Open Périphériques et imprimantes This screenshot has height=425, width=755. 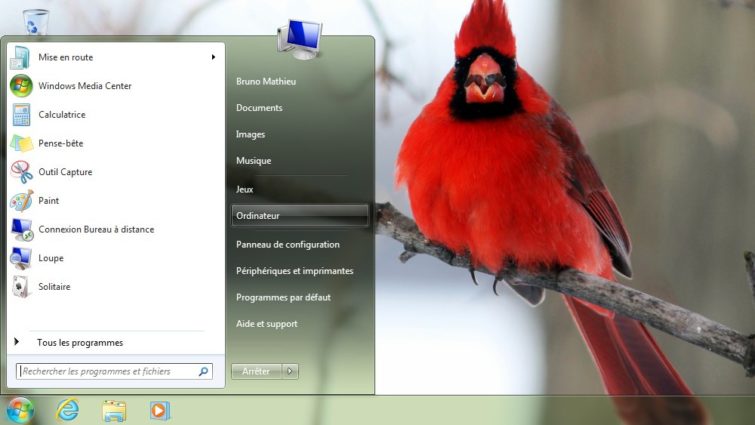pos(295,271)
